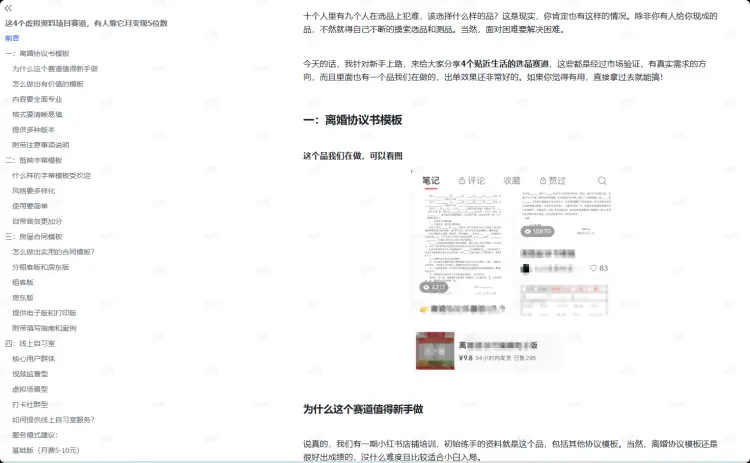Select outline item 核心用户群体

(33, 359)
